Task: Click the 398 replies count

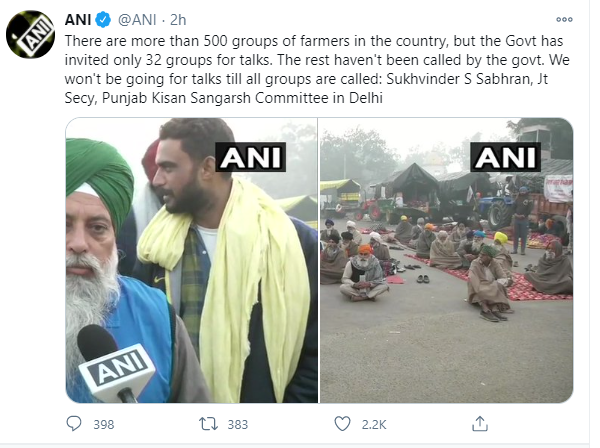Action: 103,424
